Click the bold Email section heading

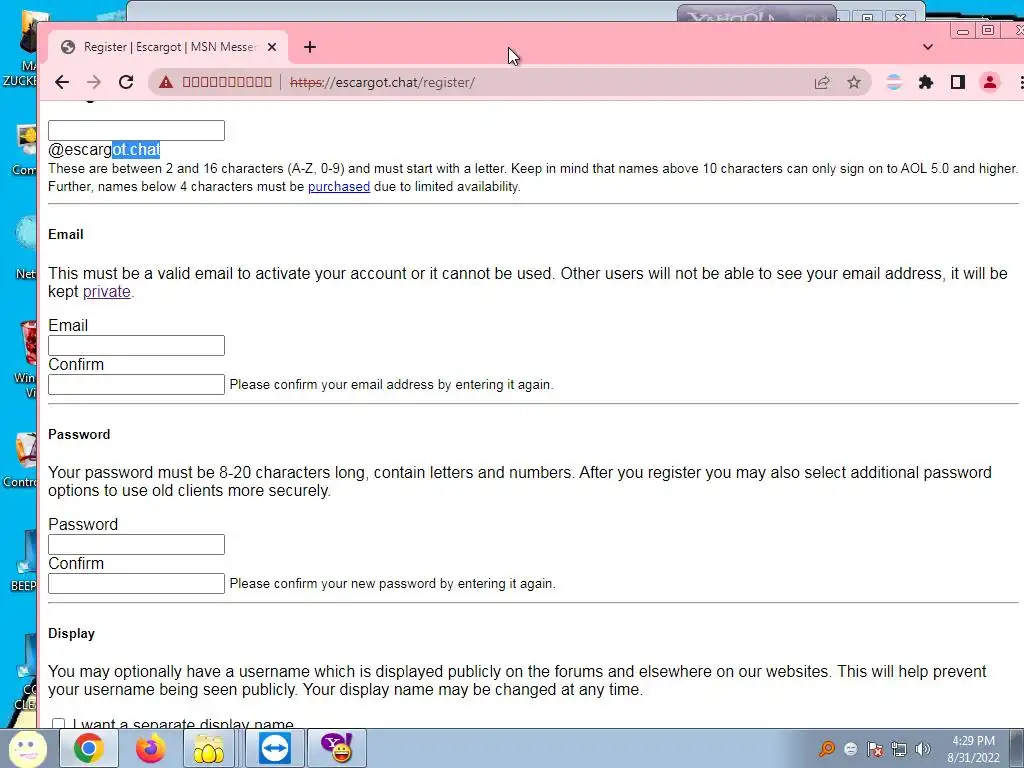[x=66, y=234]
